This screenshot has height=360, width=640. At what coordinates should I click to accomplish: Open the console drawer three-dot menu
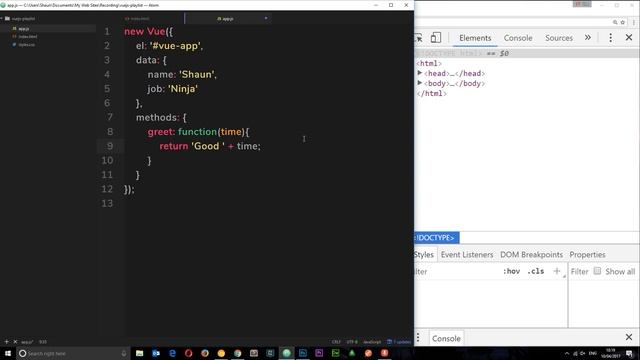point(418,338)
